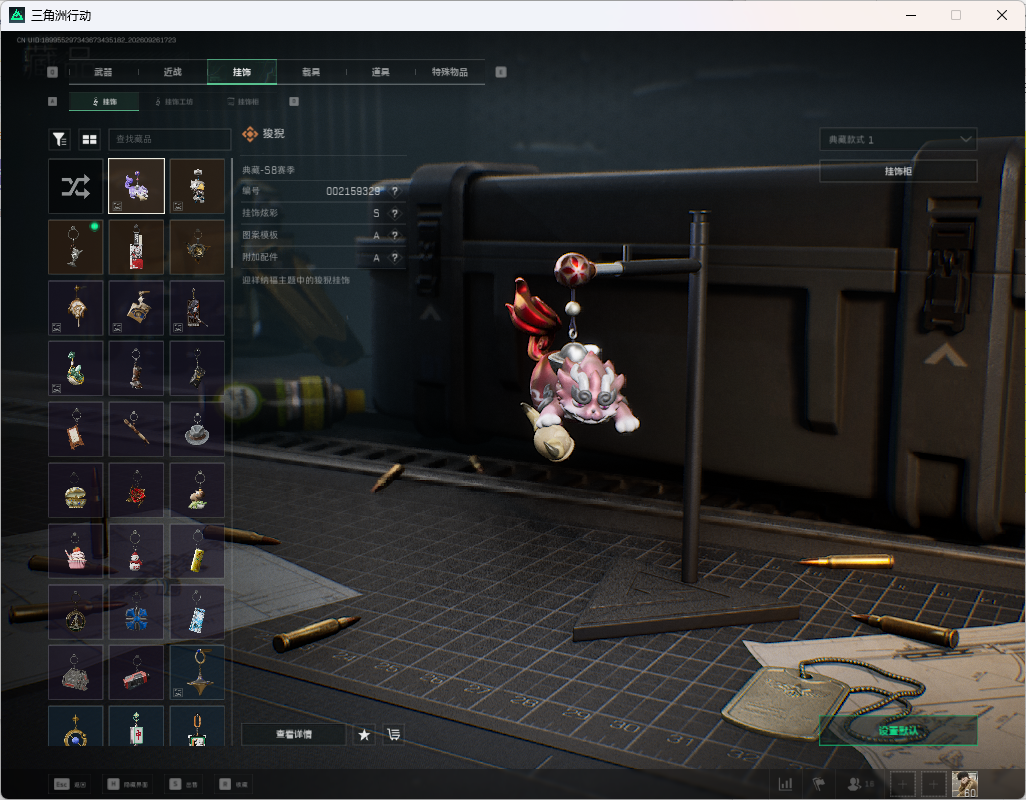Click the question mark beside 图案模板
The width and height of the screenshot is (1026, 800).
[395, 235]
